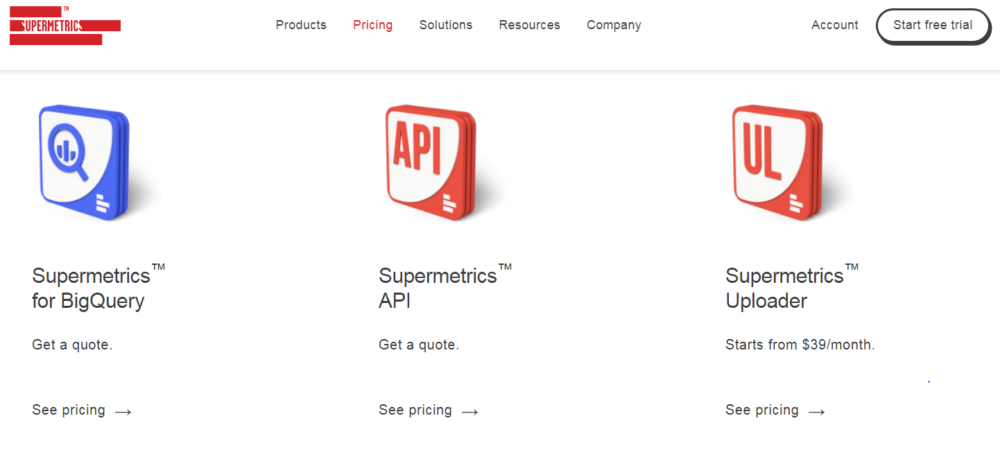Screen dimensions: 1000x459
Task: Open the Company nav item
Action: coord(614,25)
